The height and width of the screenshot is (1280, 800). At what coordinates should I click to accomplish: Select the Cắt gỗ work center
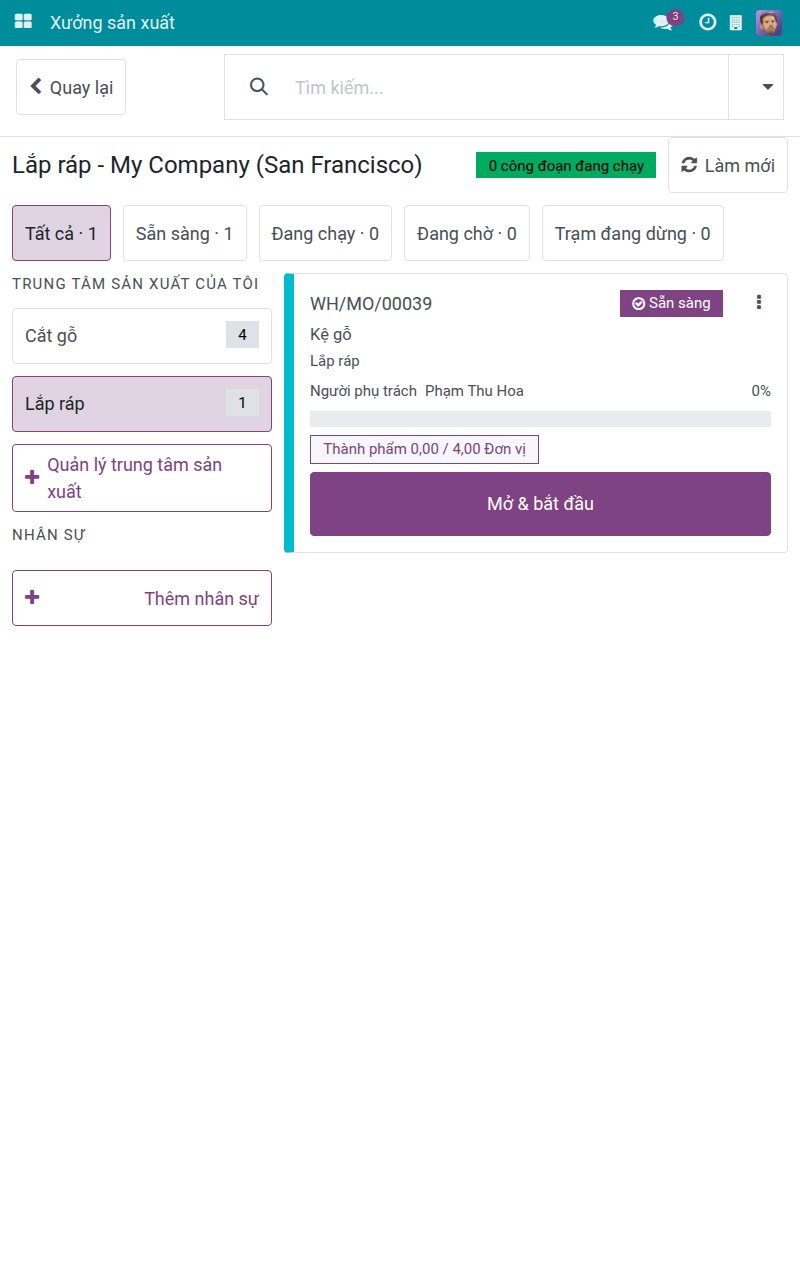pyautogui.click(x=142, y=335)
